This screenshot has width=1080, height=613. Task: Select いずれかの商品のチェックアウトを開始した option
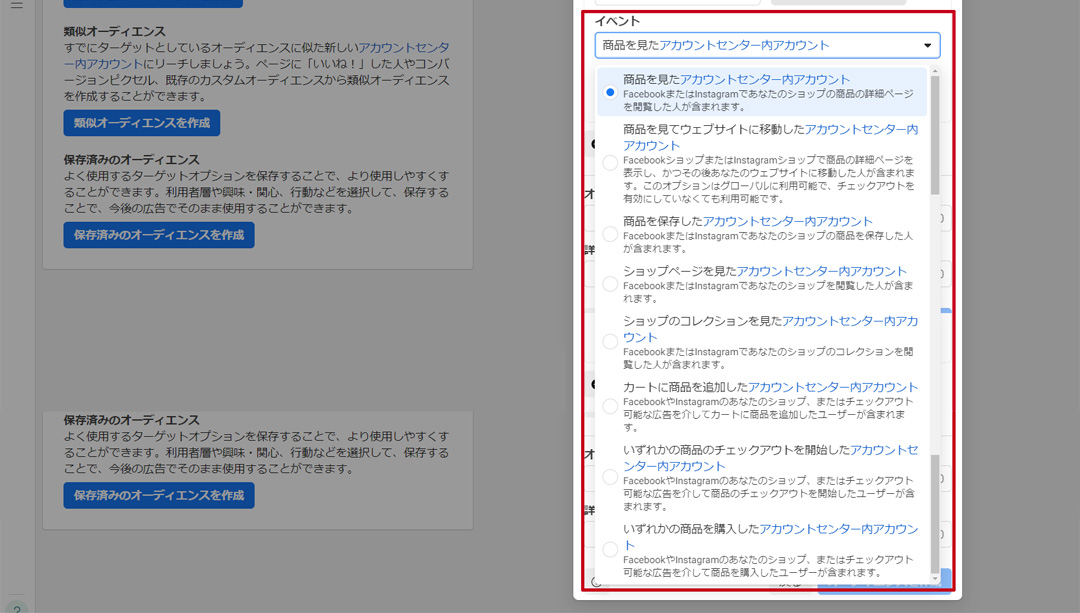click(x=610, y=478)
